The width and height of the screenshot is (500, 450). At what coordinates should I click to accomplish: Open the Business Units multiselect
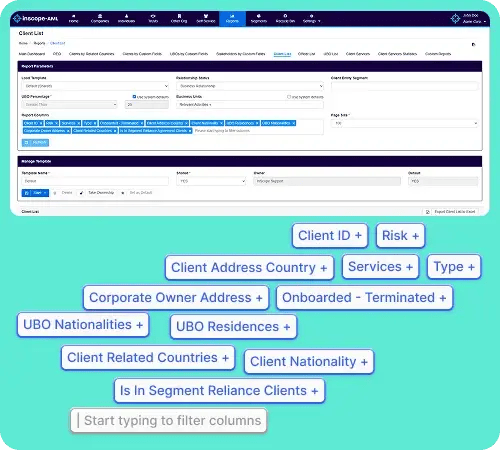(250, 105)
